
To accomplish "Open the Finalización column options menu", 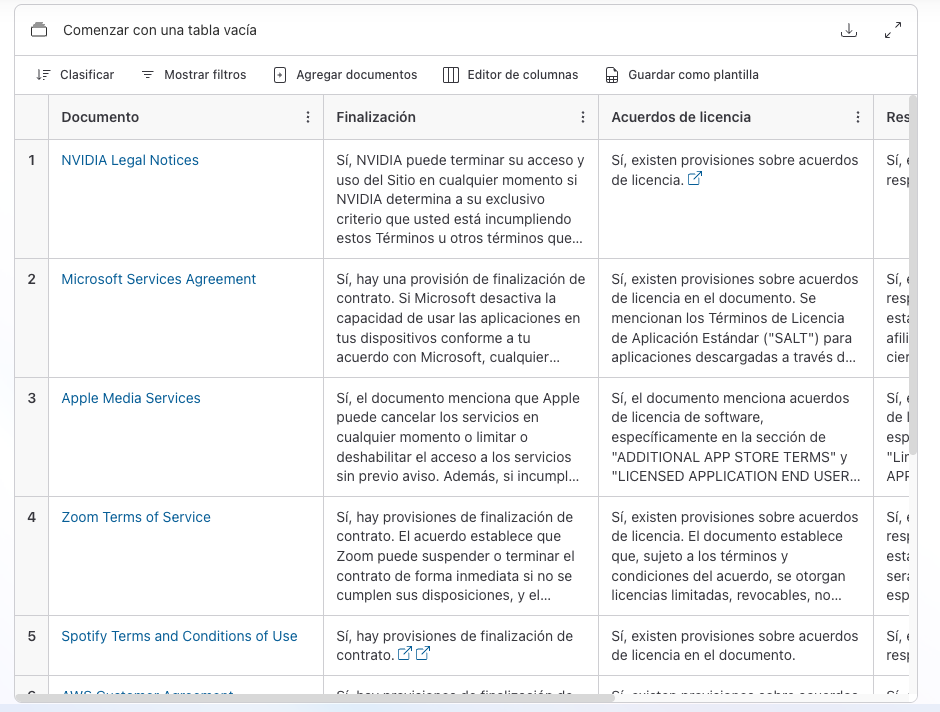I will tap(583, 117).
